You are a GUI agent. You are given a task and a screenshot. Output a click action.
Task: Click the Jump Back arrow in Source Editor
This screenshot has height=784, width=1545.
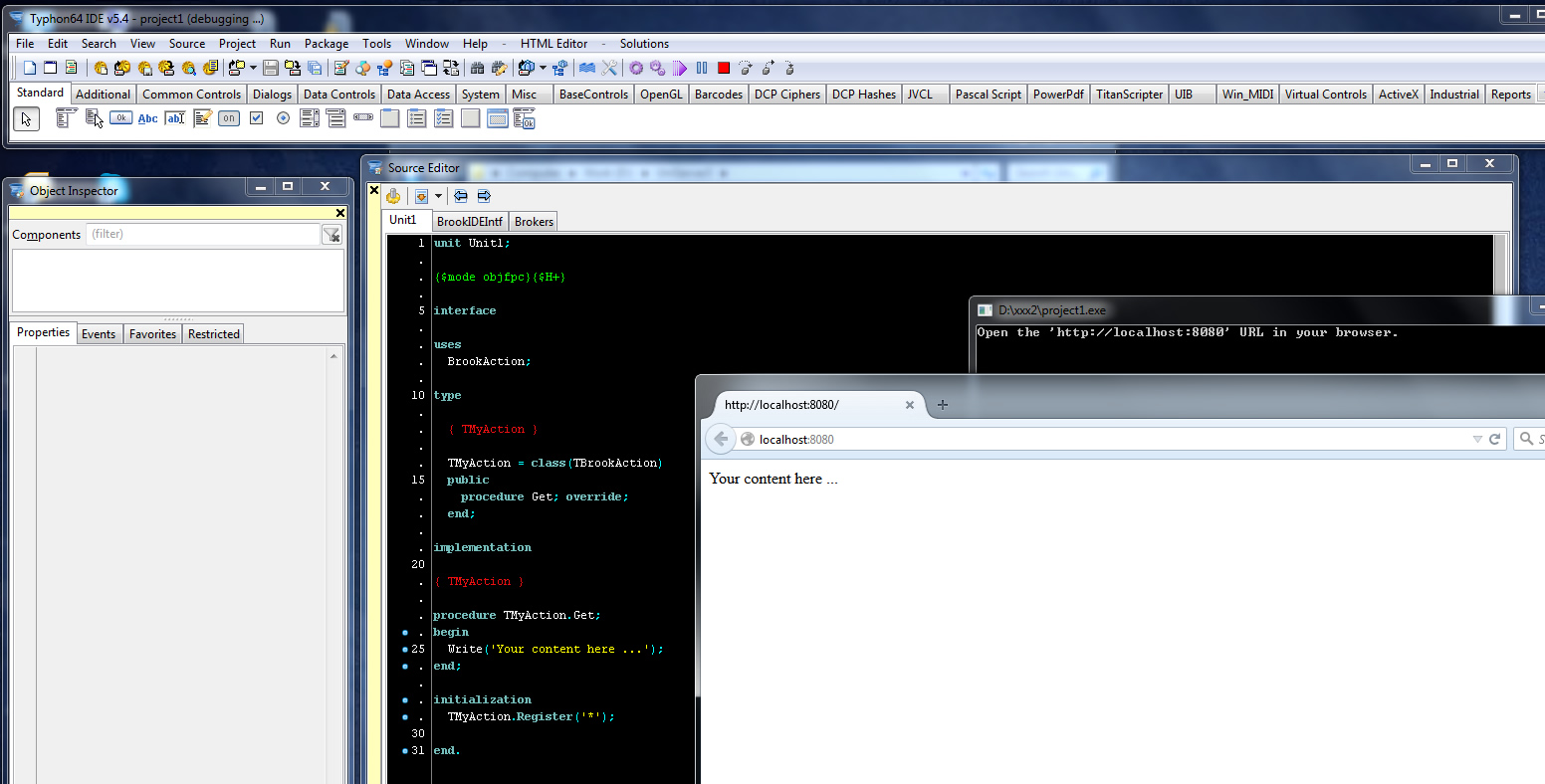click(x=461, y=196)
